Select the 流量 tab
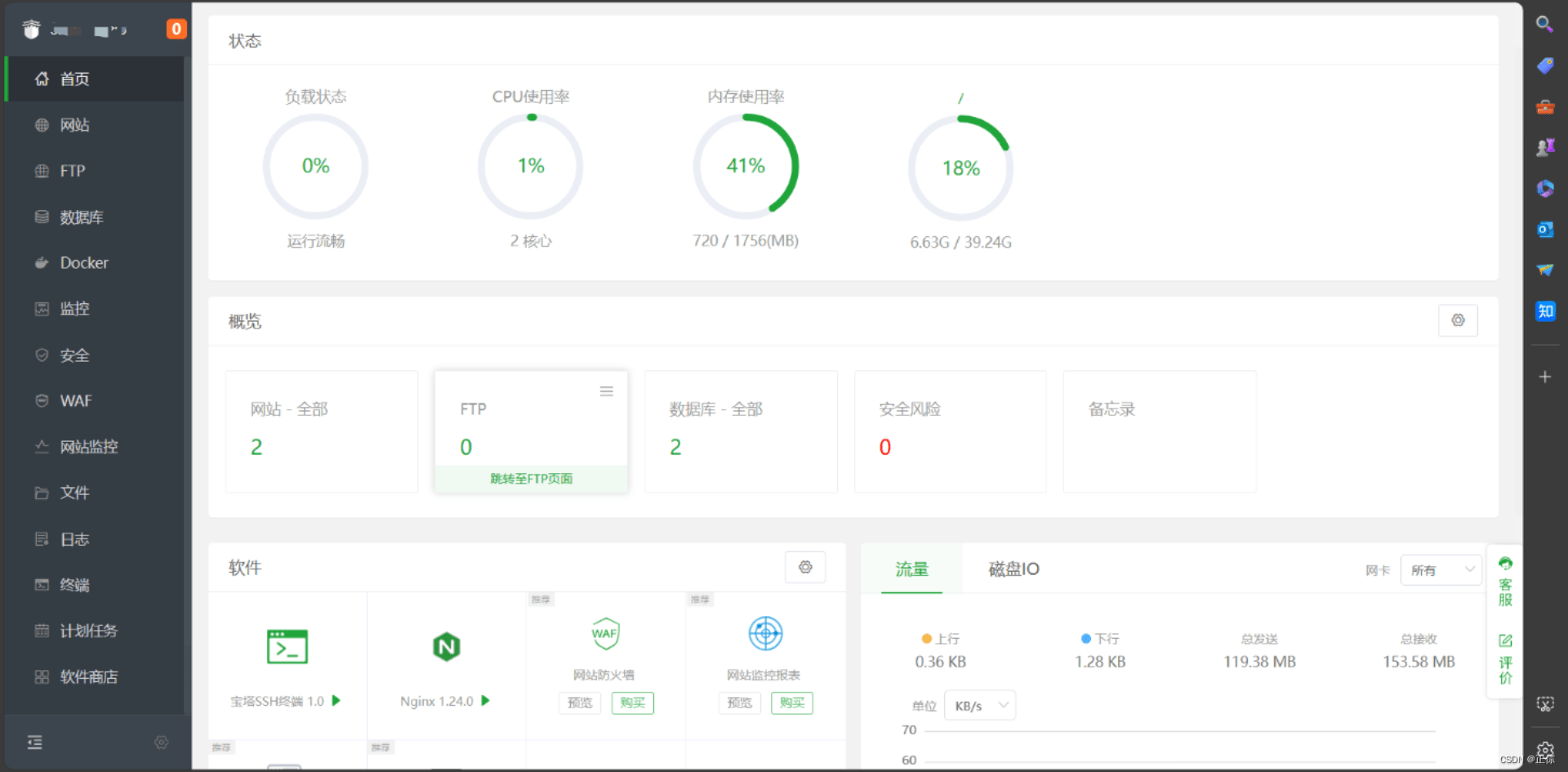The height and width of the screenshot is (772, 1568). (911, 569)
